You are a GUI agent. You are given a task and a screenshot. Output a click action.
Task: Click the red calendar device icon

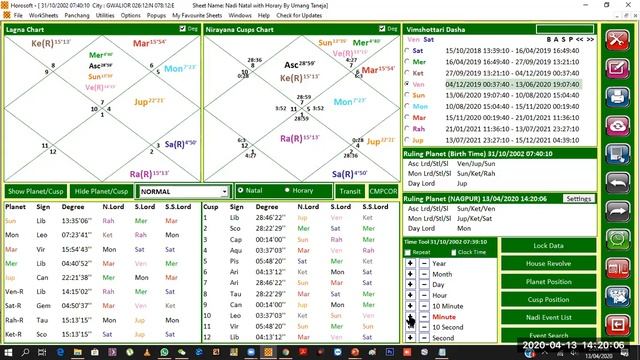617,268
